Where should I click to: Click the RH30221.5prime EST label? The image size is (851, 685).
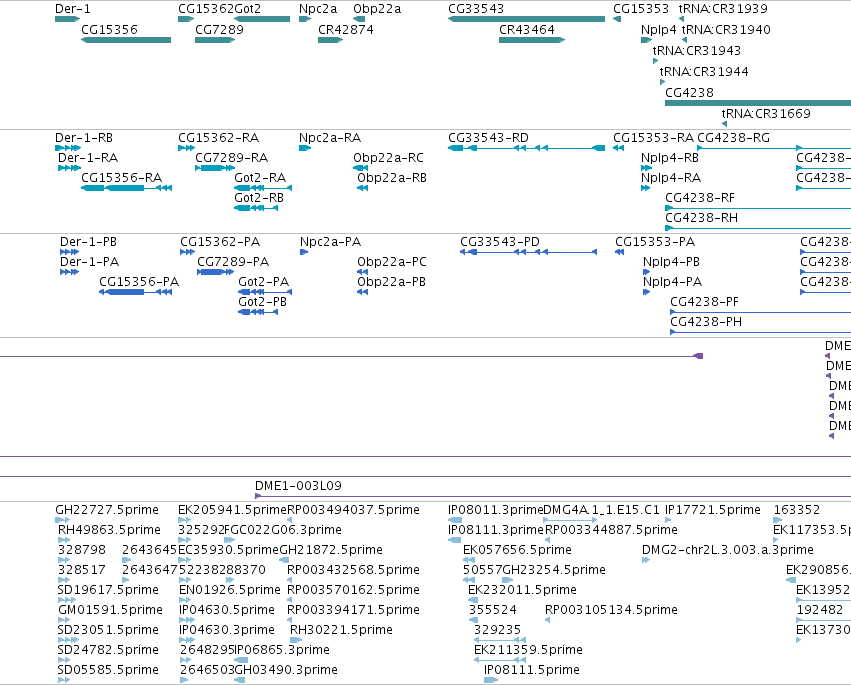click(x=341, y=630)
